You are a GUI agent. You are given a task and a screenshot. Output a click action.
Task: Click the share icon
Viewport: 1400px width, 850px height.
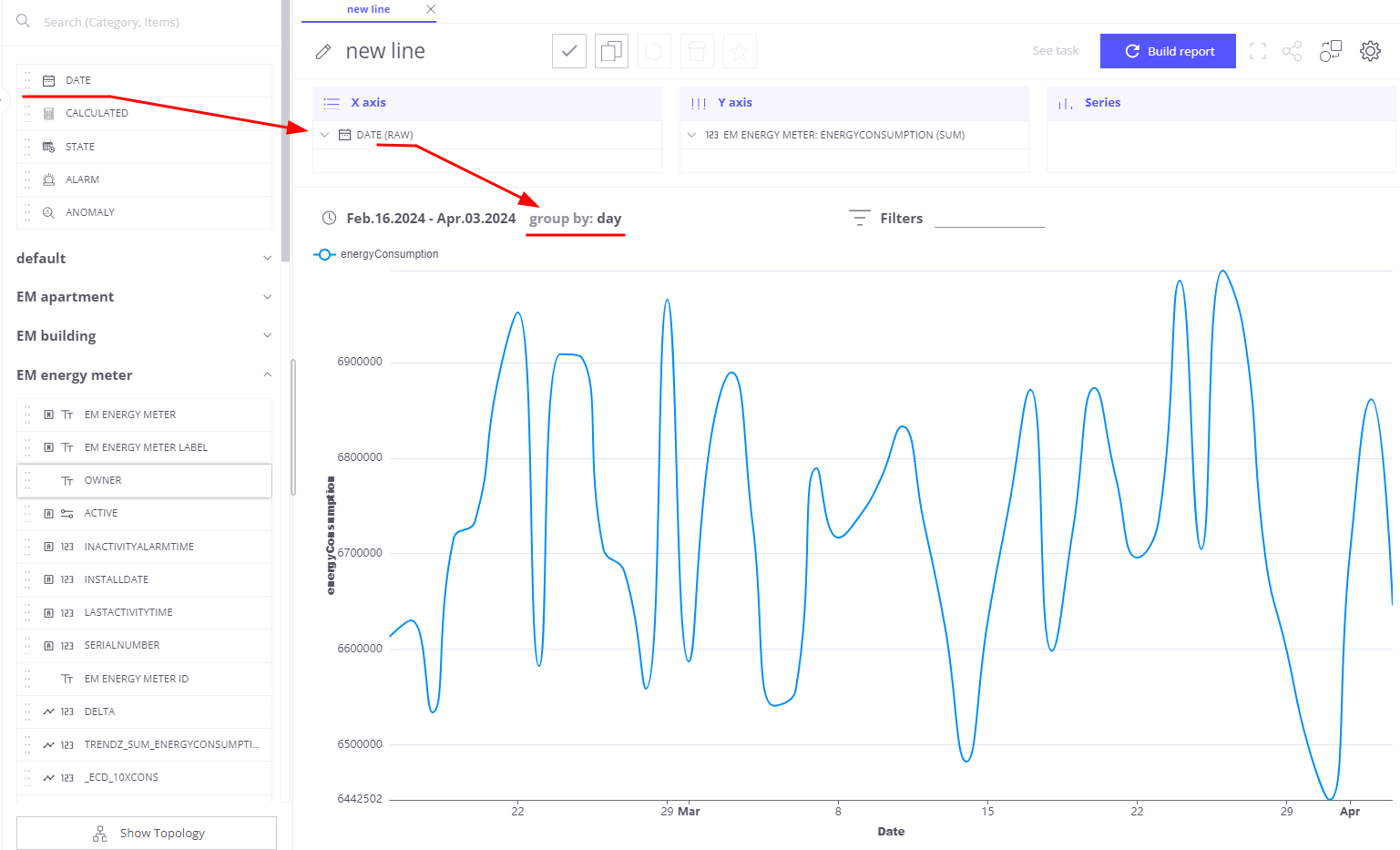(x=1292, y=51)
